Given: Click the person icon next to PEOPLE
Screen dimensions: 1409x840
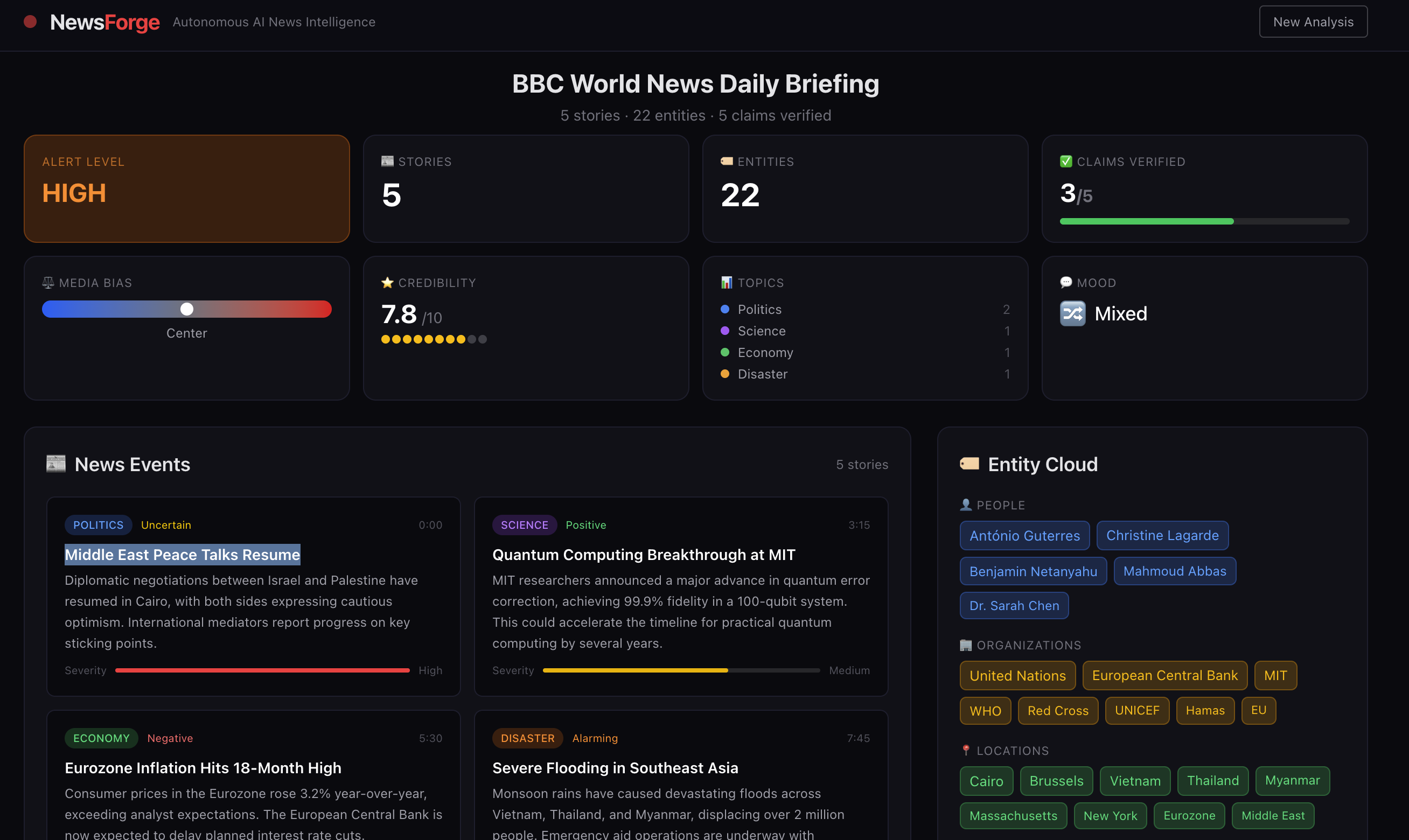Looking at the screenshot, I should pyautogui.click(x=966, y=505).
